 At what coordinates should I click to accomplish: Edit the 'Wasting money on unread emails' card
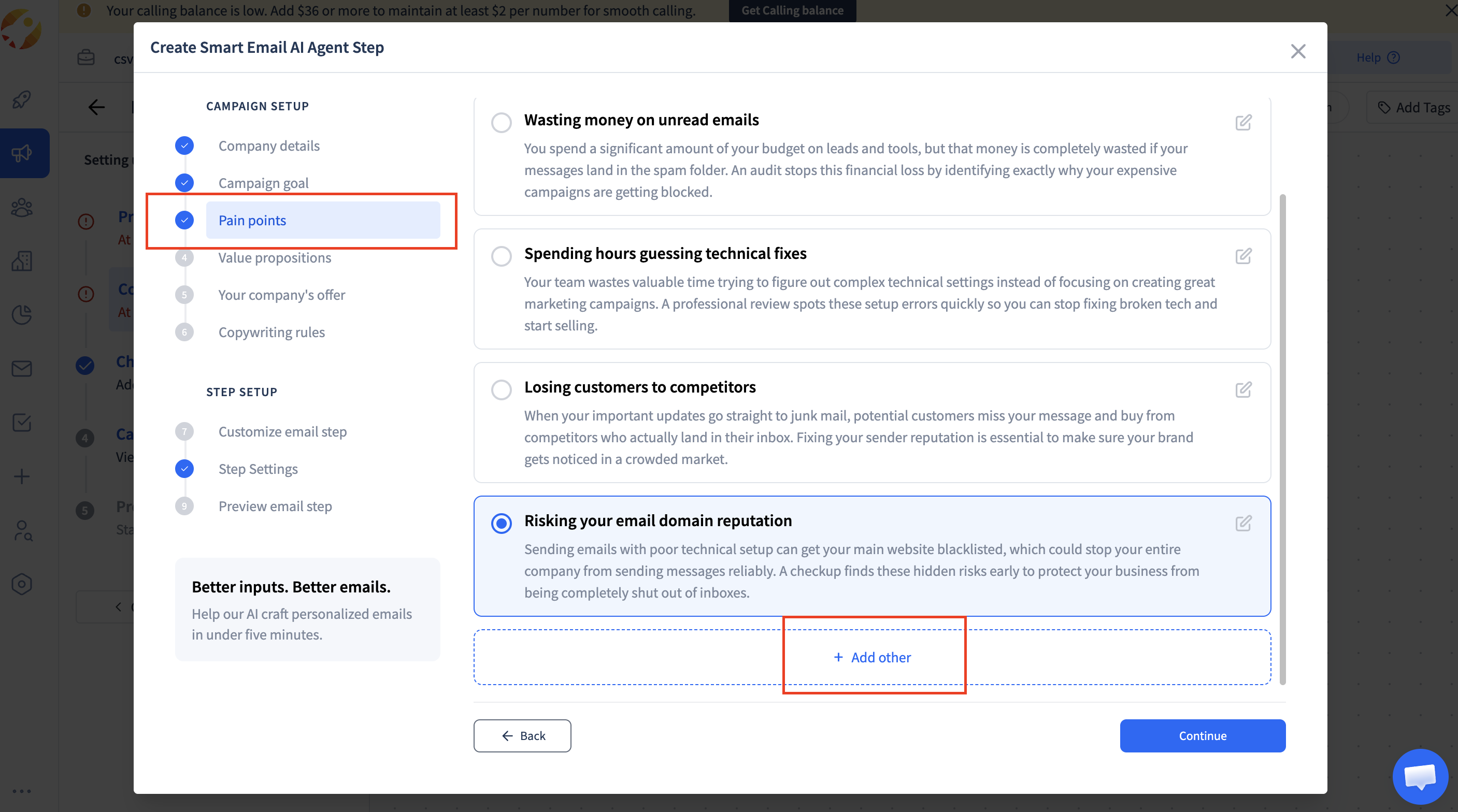(x=1243, y=122)
